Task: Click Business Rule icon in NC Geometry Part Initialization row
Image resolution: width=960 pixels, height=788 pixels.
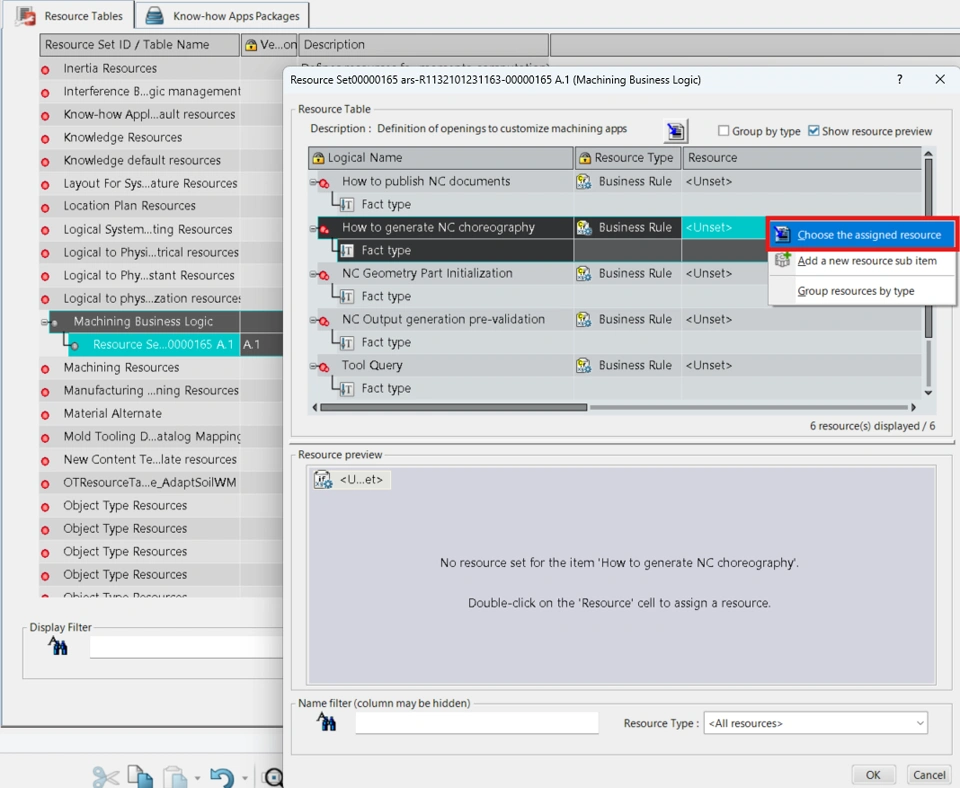Action: tap(583, 273)
